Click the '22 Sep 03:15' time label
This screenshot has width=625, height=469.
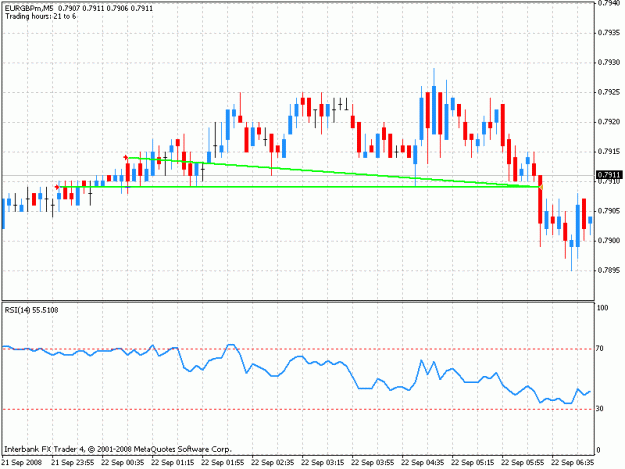click(322, 462)
